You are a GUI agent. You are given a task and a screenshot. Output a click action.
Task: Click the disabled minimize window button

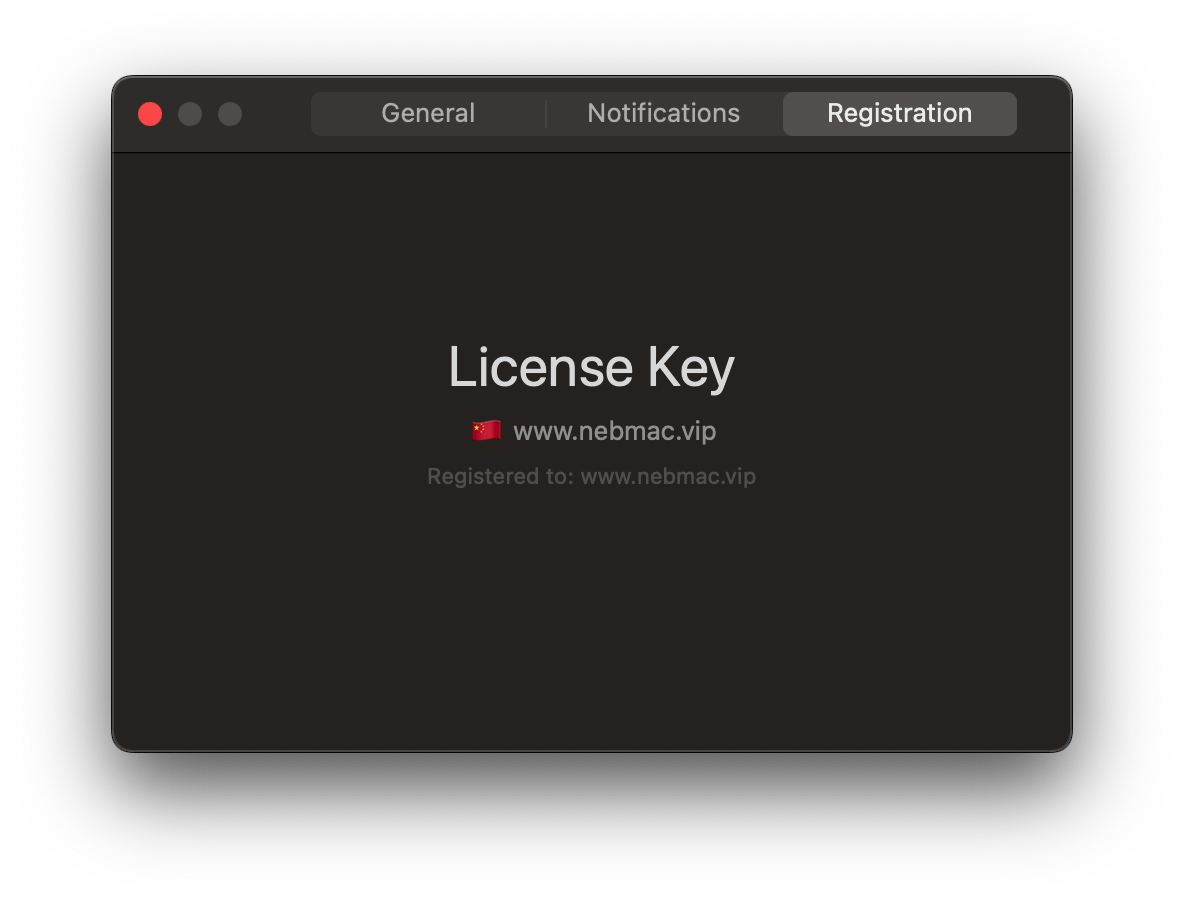(190, 114)
